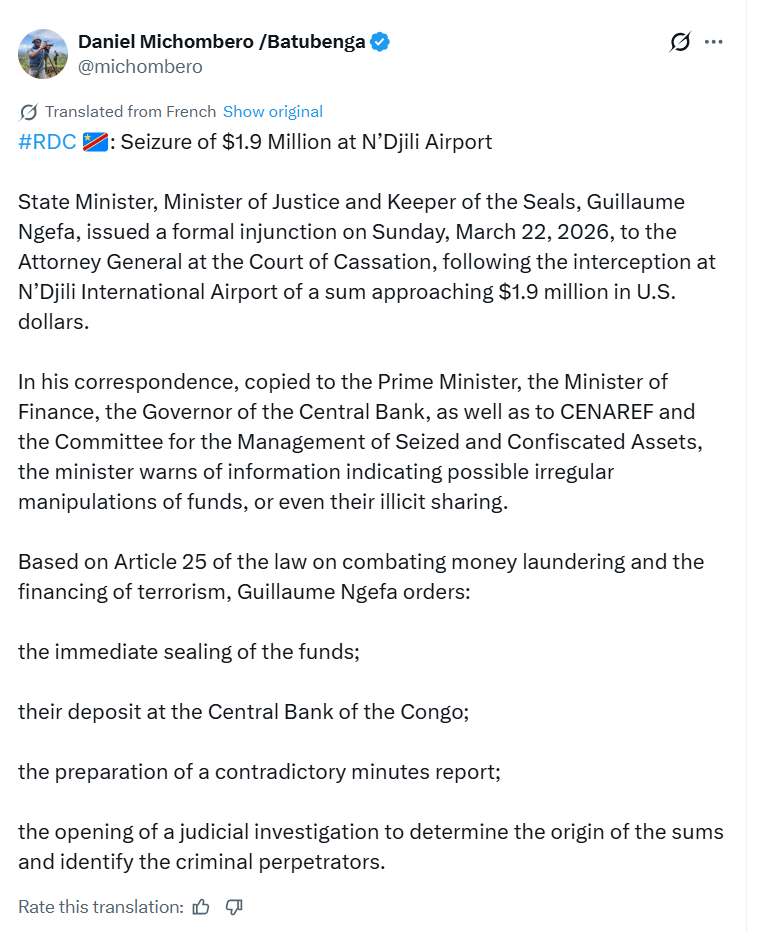This screenshot has height=932, width=766.
Task: Open the "Daniel Michombero /Batubenga" display name link
Action: point(221,42)
